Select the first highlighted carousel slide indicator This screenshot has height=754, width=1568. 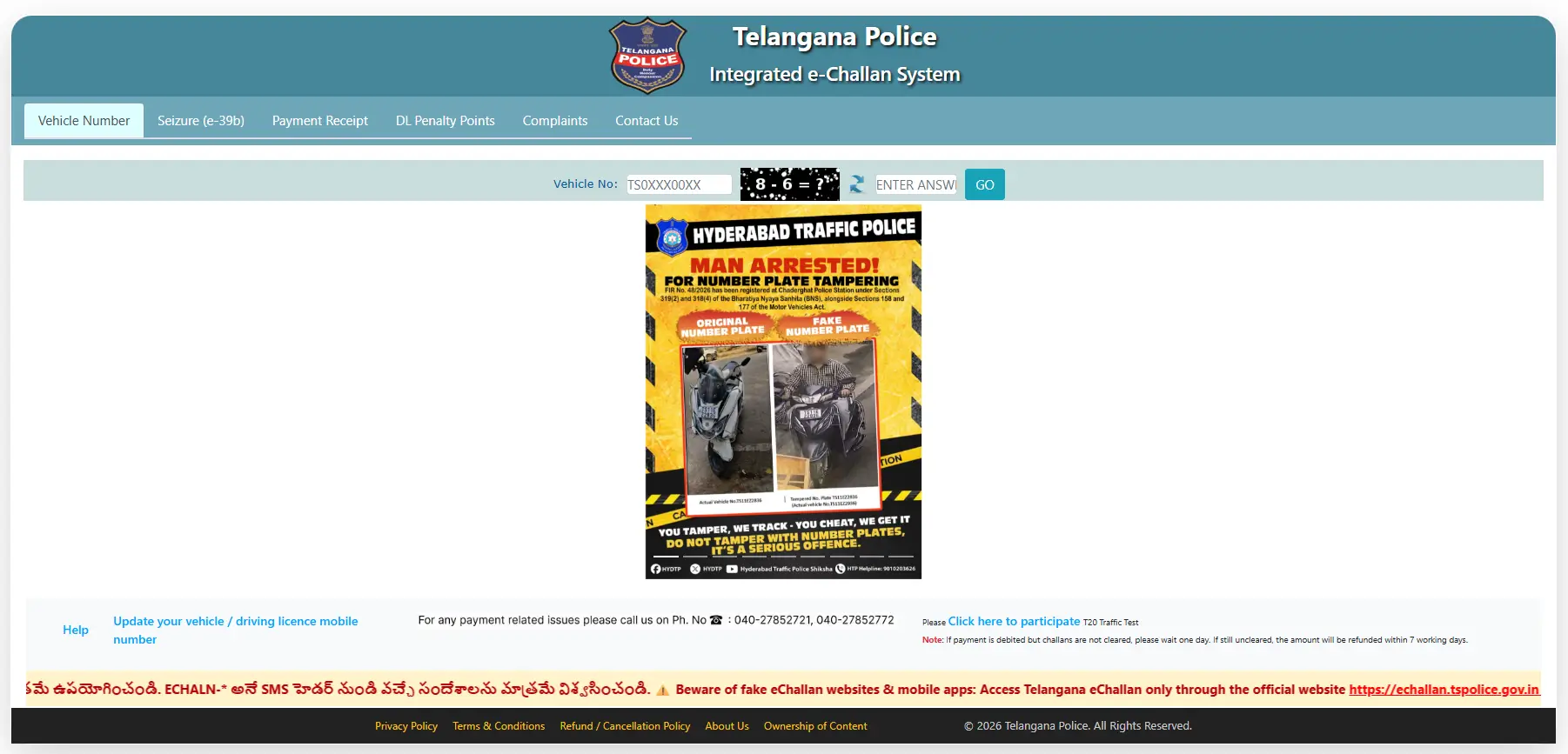[666, 556]
